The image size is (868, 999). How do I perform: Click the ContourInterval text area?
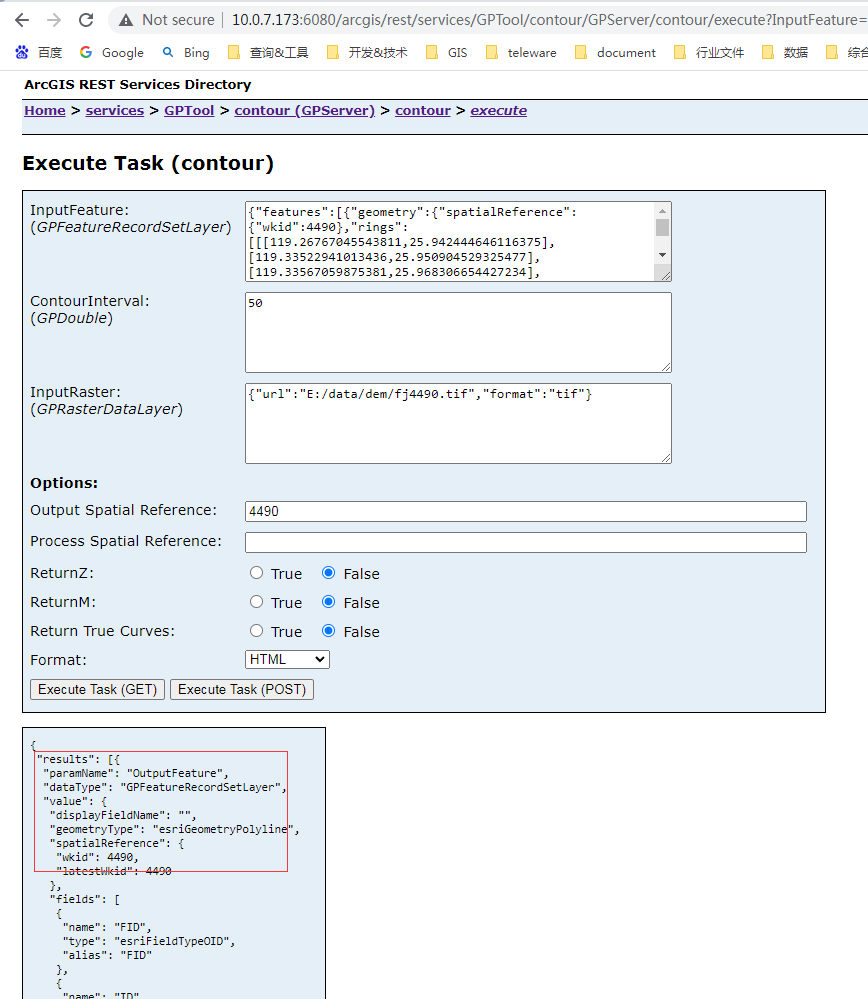[x=458, y=333]
